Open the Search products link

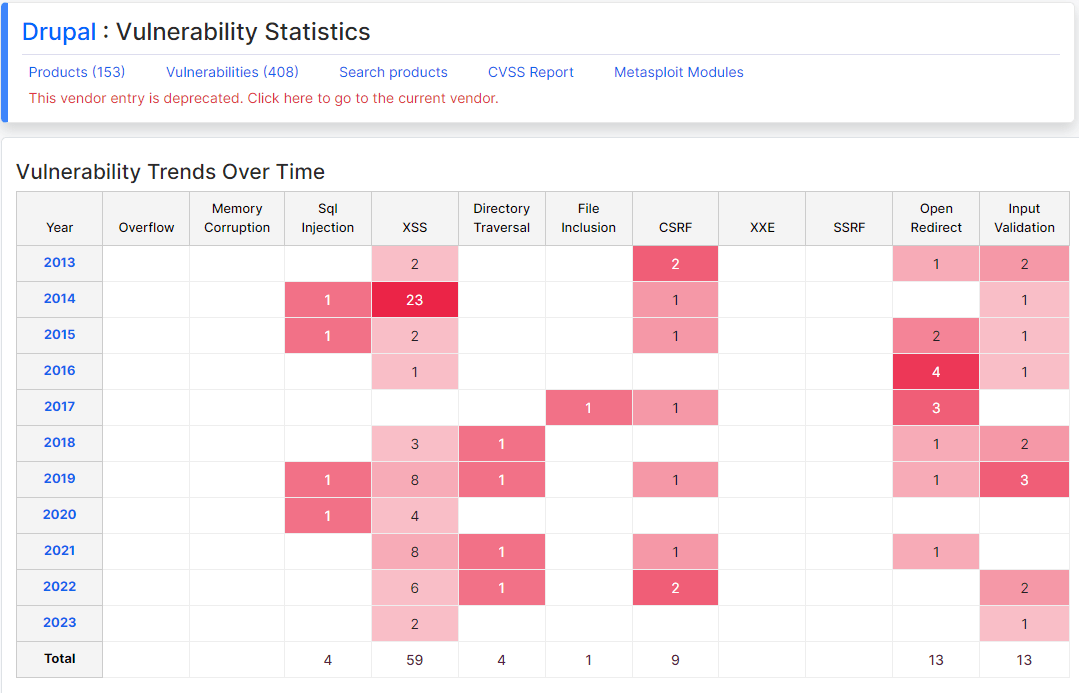coord(393,72)
